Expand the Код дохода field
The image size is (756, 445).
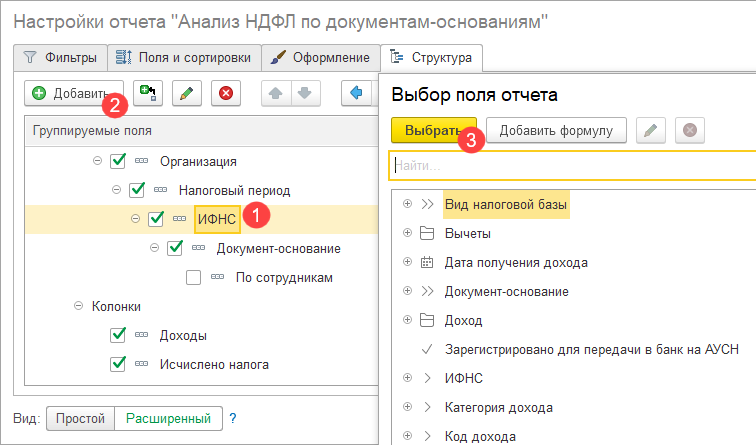pyautogui.click(x=407, y=435)
